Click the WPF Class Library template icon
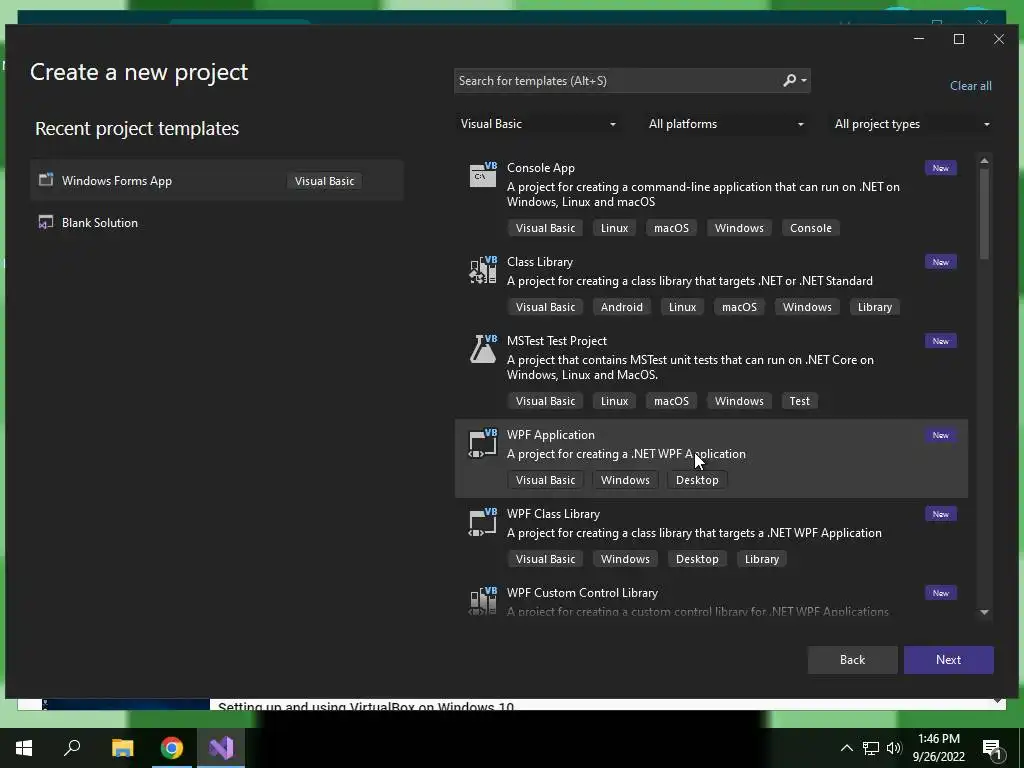This screenshot has width=1024, height=768. click(483, 522)
